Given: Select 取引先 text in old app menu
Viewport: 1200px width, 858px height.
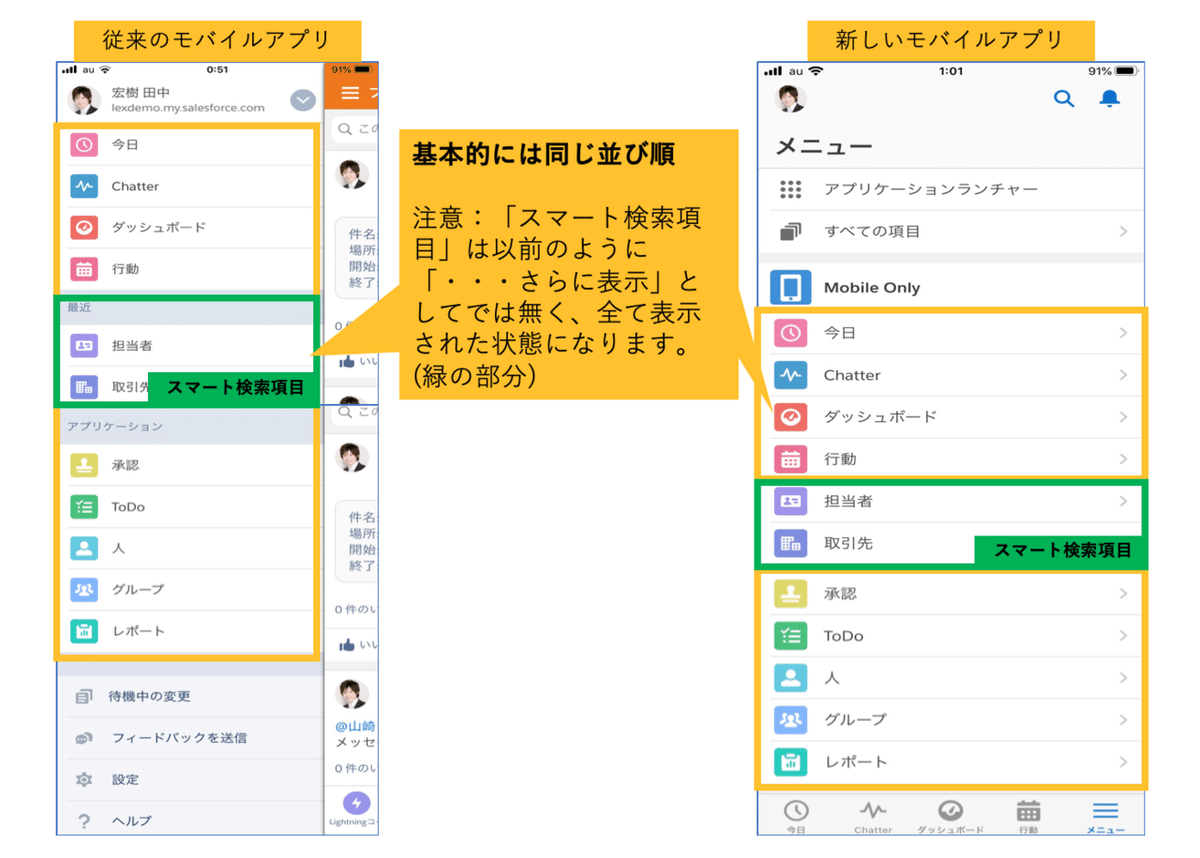Looking at the screenshot, I should click(130, 387).
